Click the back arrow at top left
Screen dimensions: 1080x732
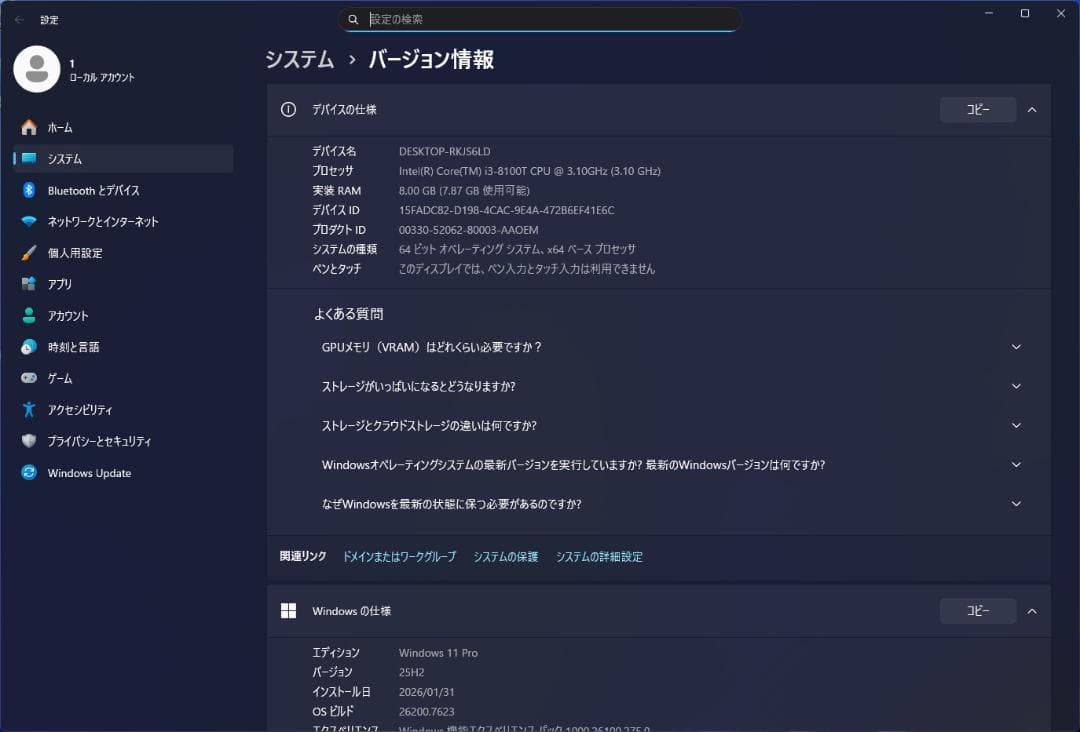click(x=19, y=19)
